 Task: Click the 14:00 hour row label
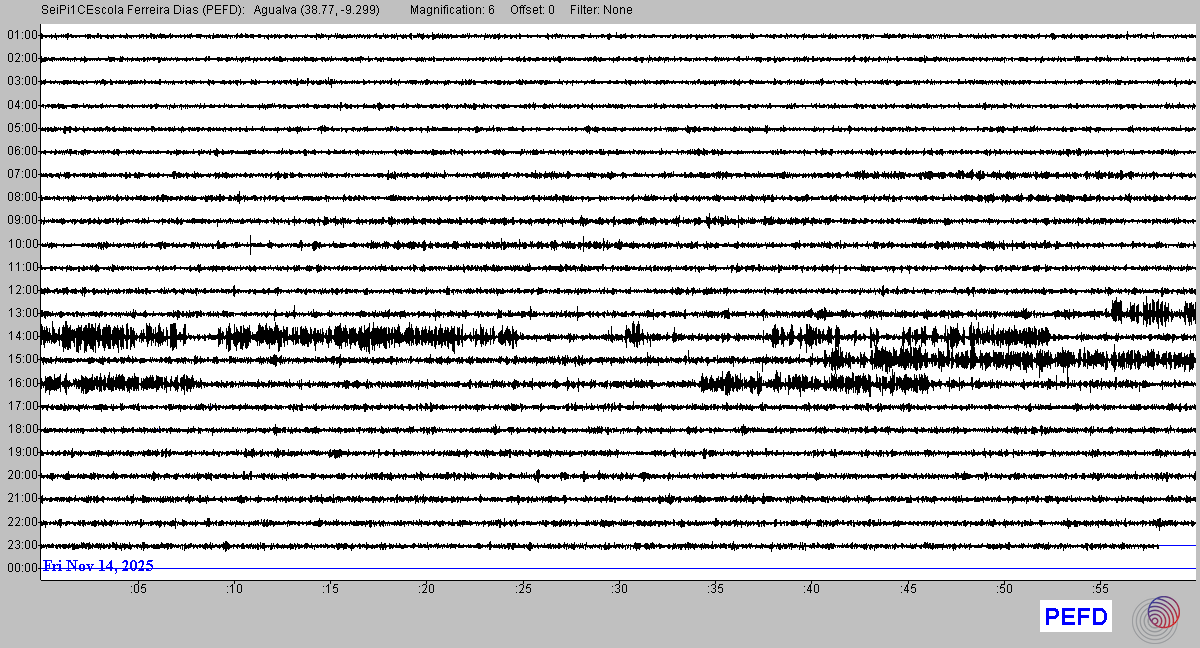point(22,336)
